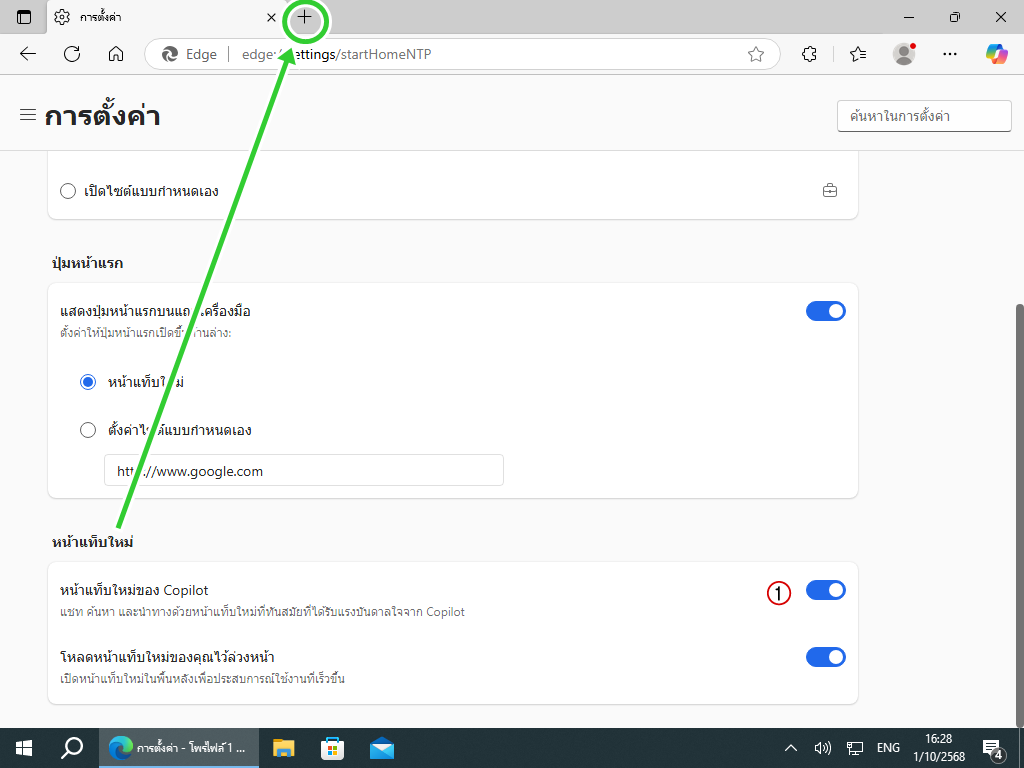Refresh the page
1024x768 pixels.
point(72,54)
